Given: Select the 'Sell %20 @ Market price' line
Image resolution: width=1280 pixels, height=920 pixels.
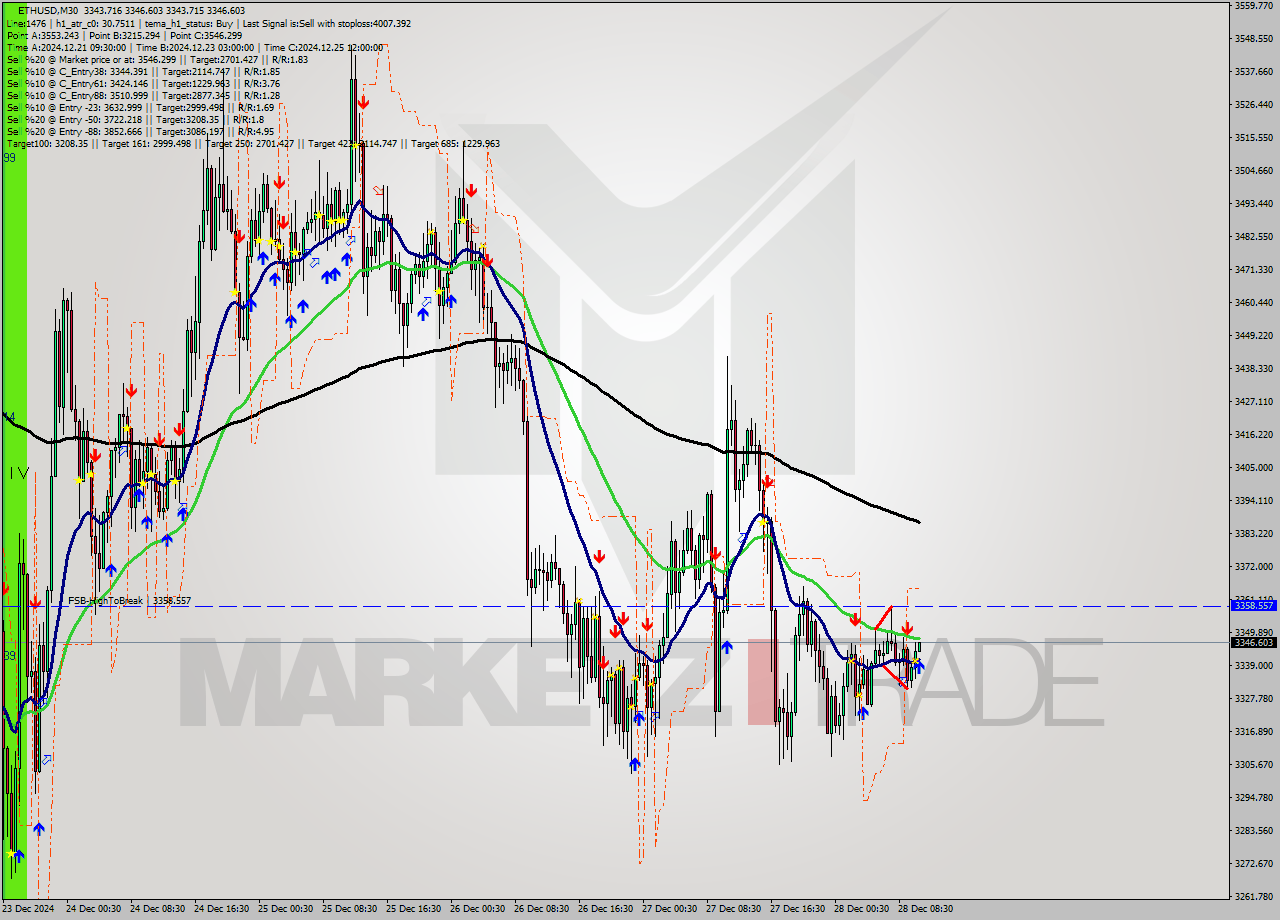Looking at the screenshot, I should point(157,59).
